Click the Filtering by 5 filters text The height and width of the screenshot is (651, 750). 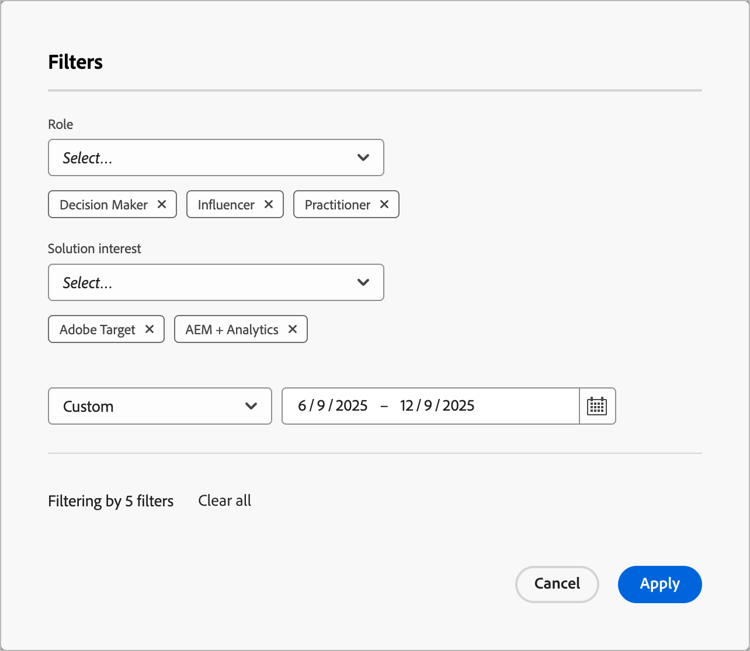click(x=111, y=501)
